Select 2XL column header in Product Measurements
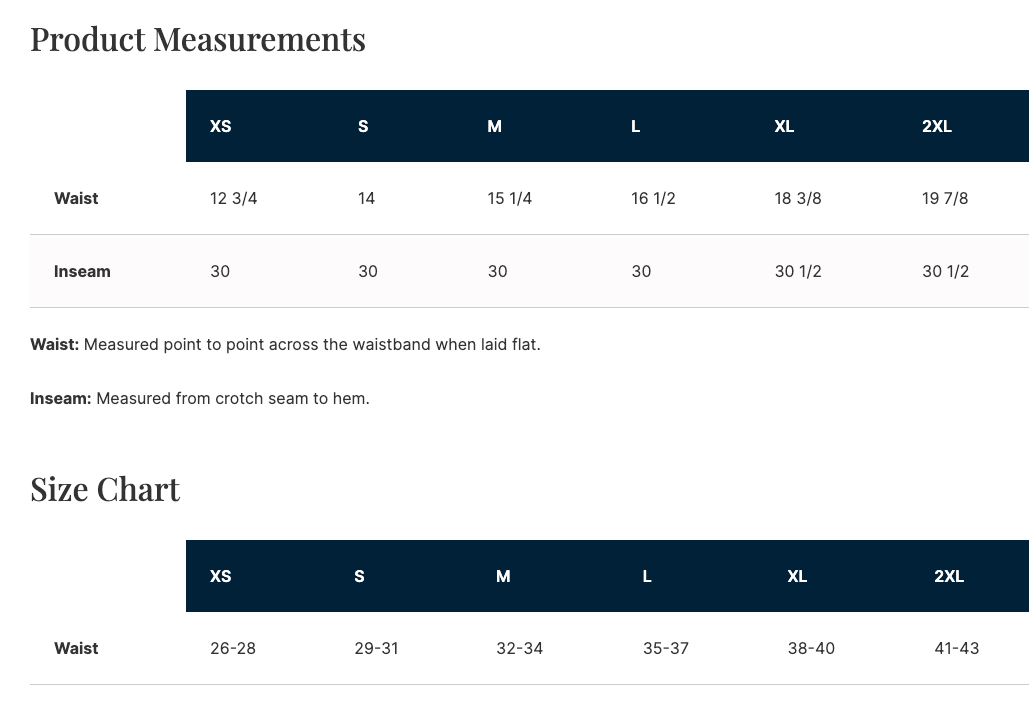Viewport: 1029px width, 717px height. pyautogui.click(x=937, y=126)
